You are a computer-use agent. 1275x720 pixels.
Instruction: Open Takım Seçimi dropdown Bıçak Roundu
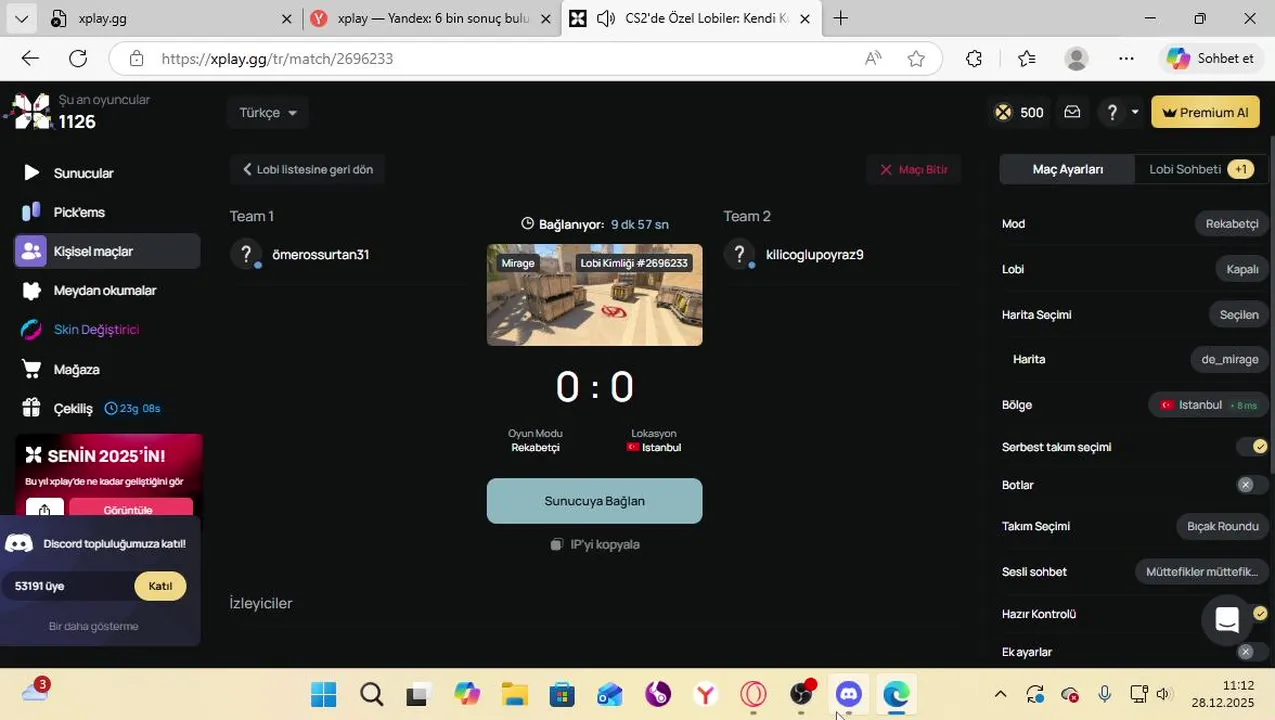1222,526
